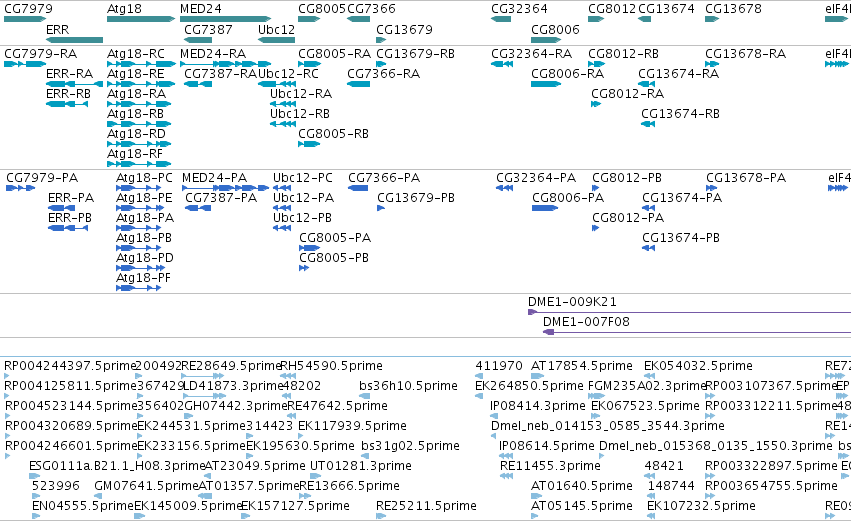Viewport: 851px width, 521px height.
Task: Select the RE11455.3prime EST label
Action: pos(550,466)
